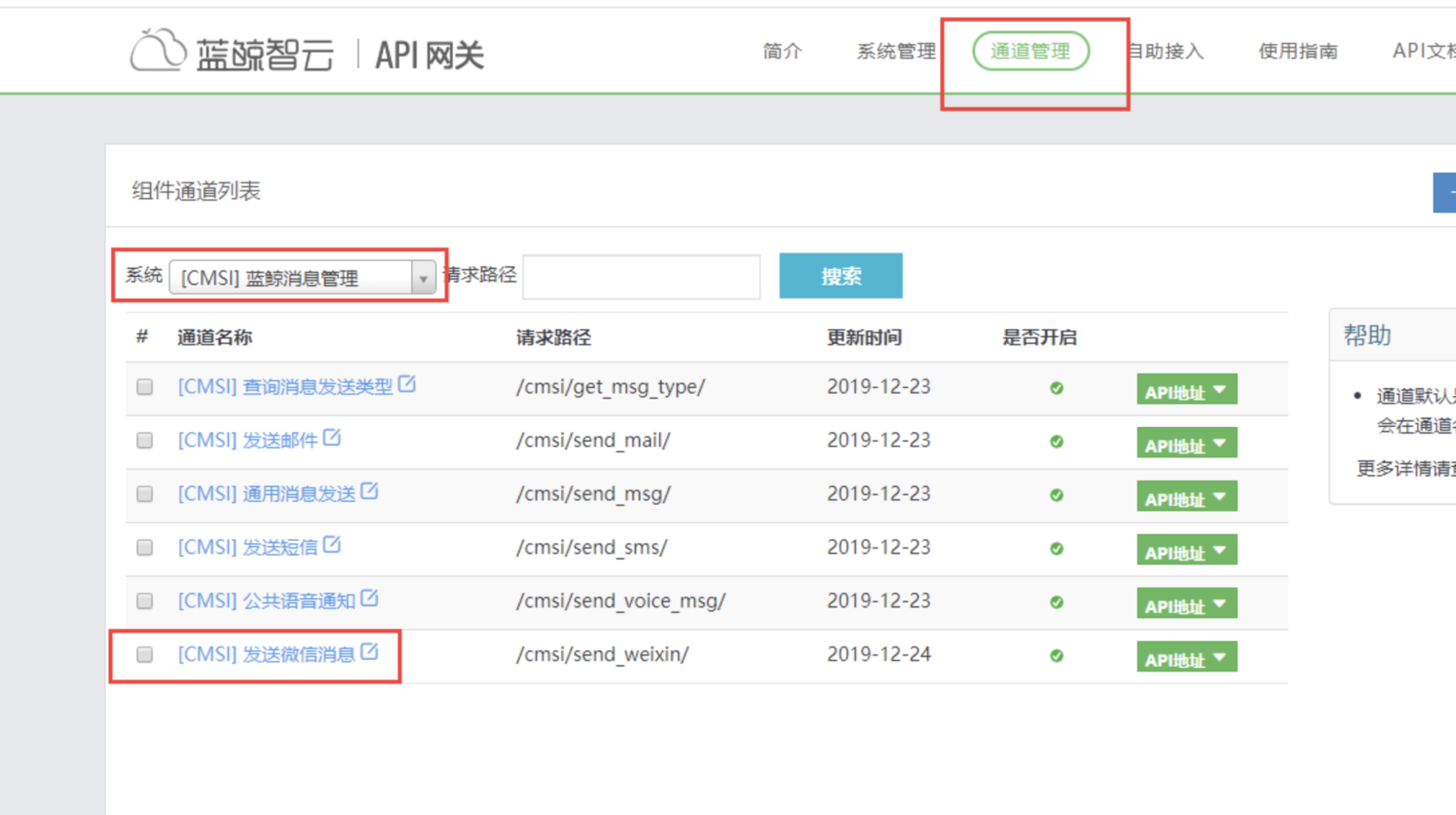Expand API地址 dropdown for send_msg
Screen dimensions: 1456x815
pos(1187,497)
